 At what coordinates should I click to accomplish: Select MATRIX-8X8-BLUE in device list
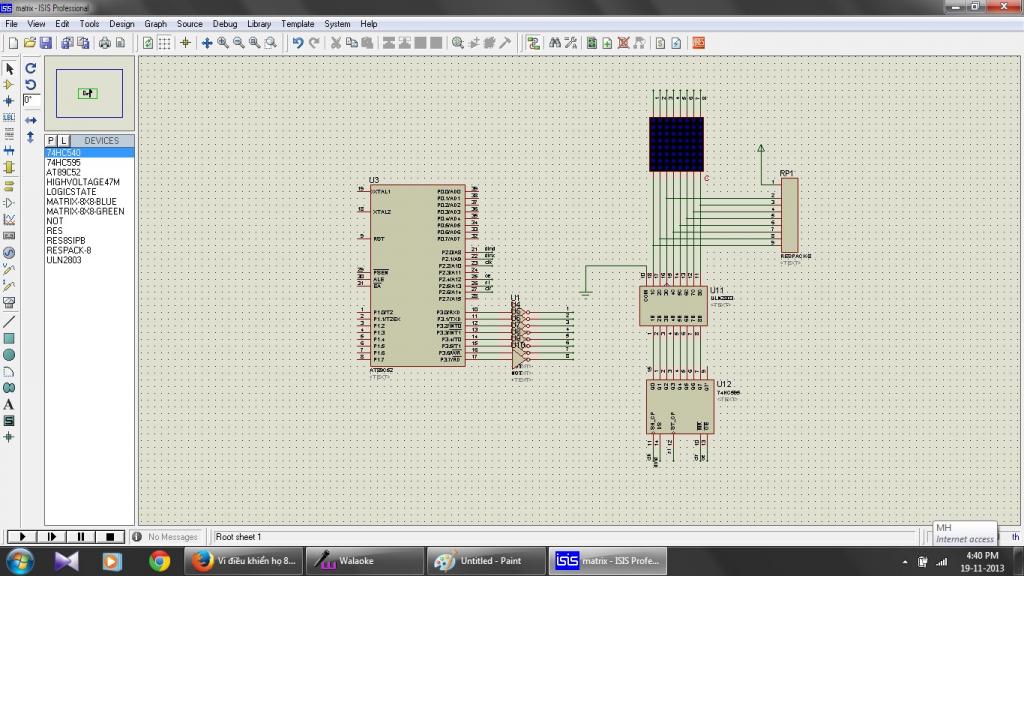81,202
